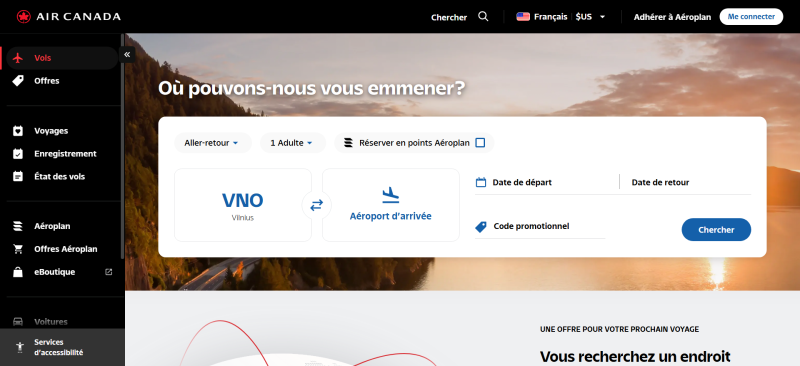Click the US flag icon
This screenshot has width=800, height=366.
[523, 16]
